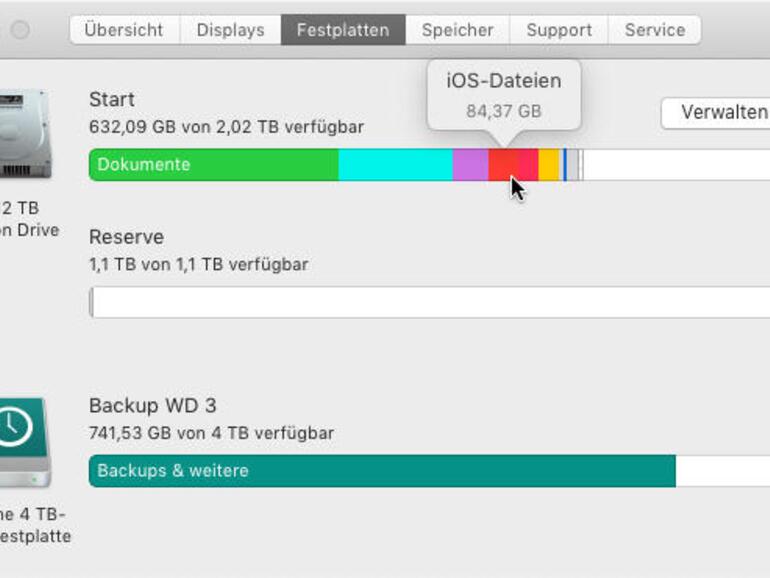Screen dimensions: 770x578
Task: Open the Übersicht tab
Action: (124, 30)
